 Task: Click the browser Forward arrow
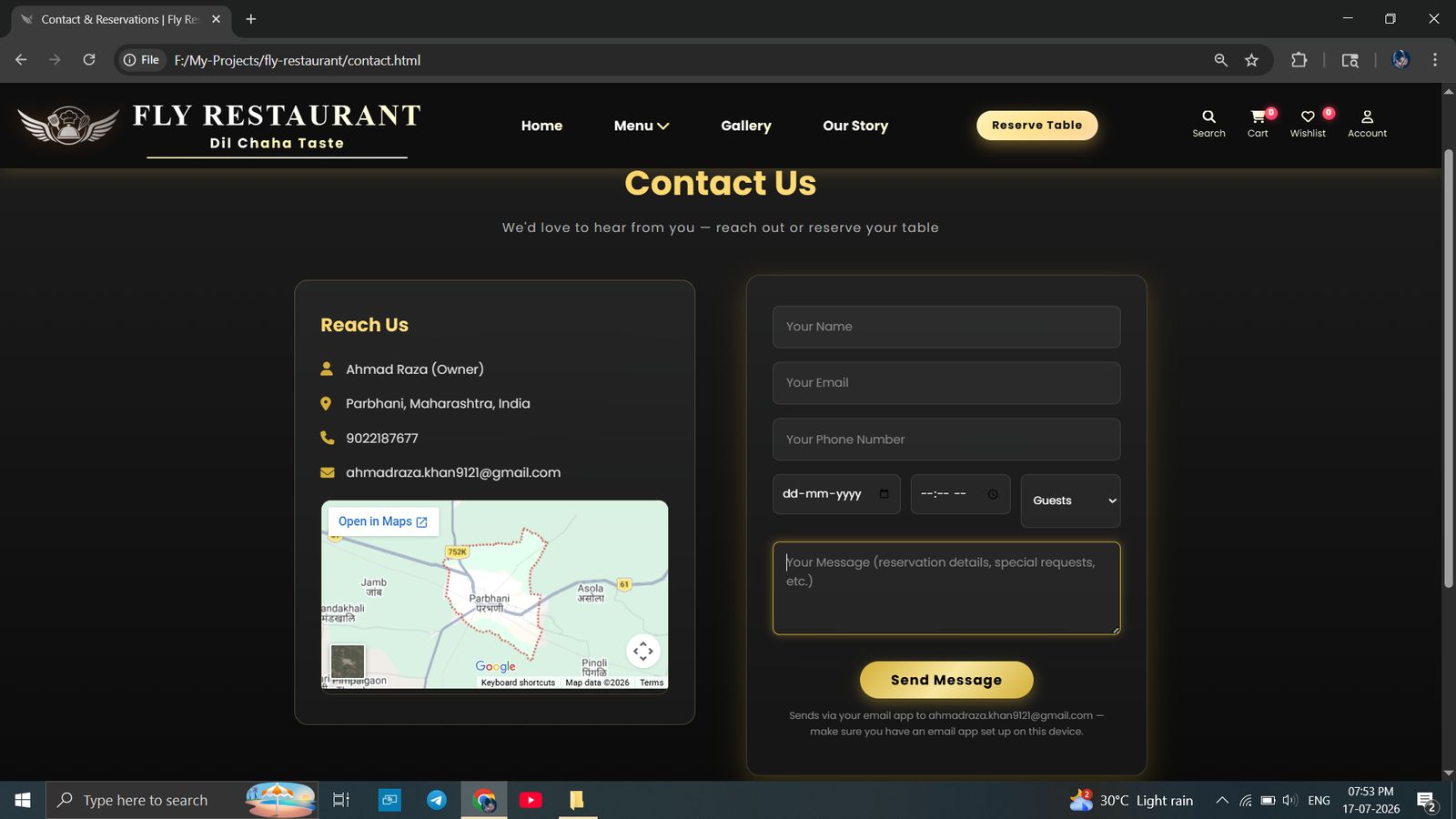55,60
